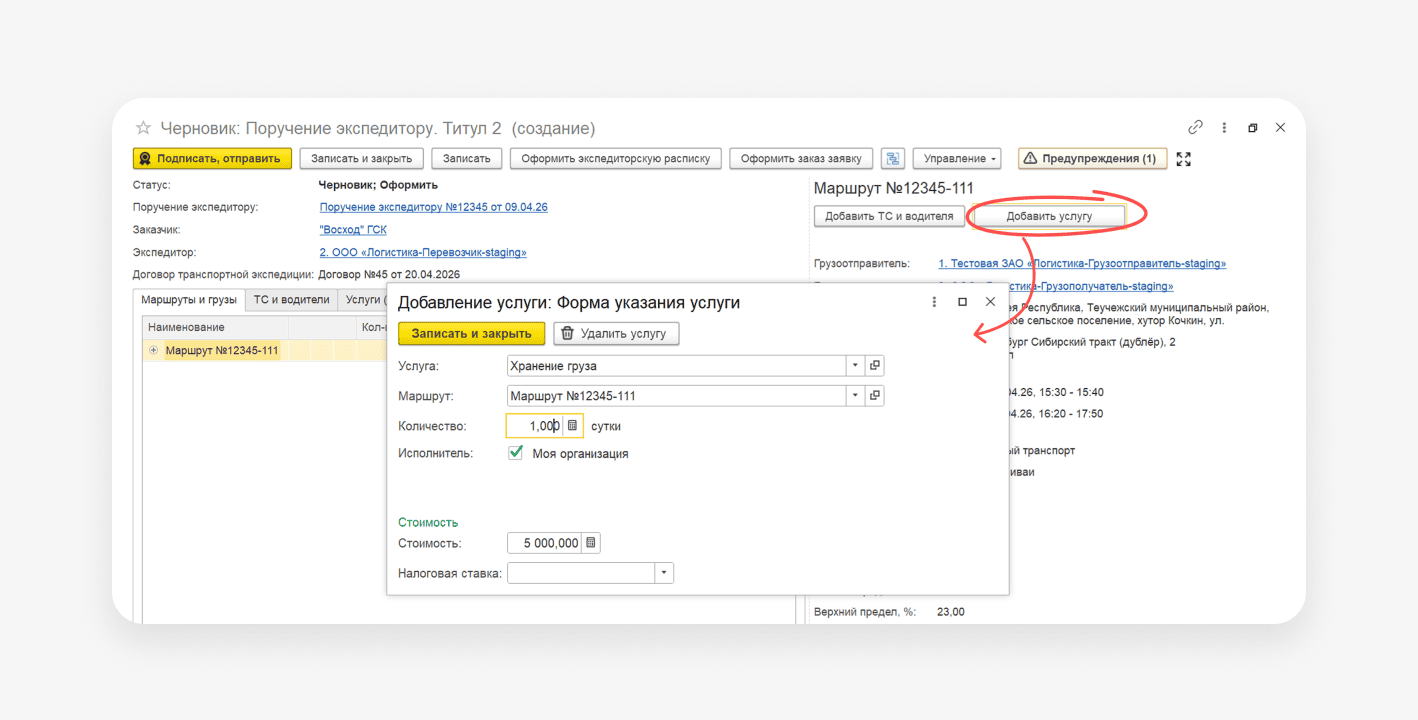Screen dimensions: 1418x720
Task: Select the Маршрут №12345-111 table row name
Action: click(222, 351)
